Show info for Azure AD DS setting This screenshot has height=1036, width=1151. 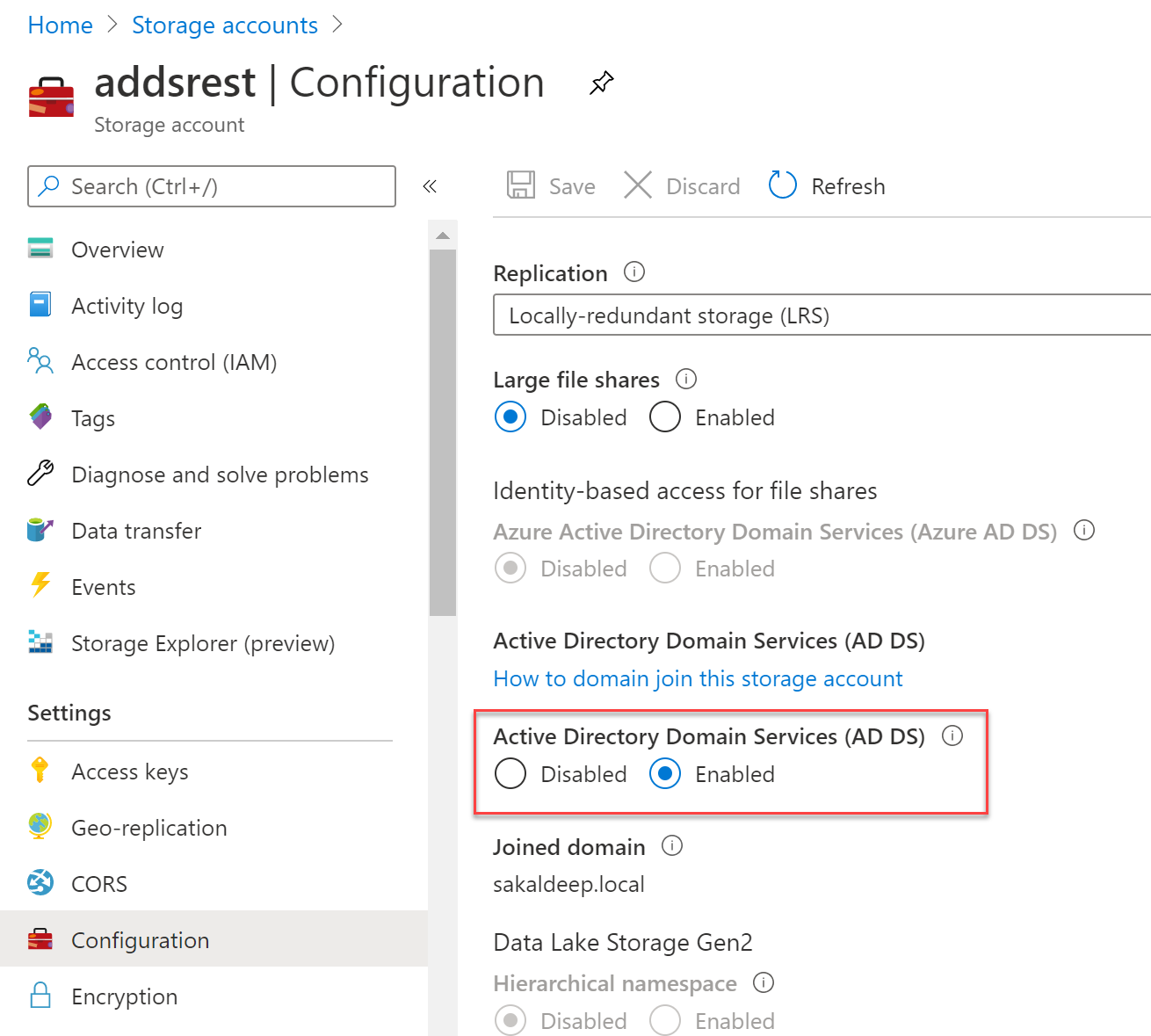point(1084,530)
